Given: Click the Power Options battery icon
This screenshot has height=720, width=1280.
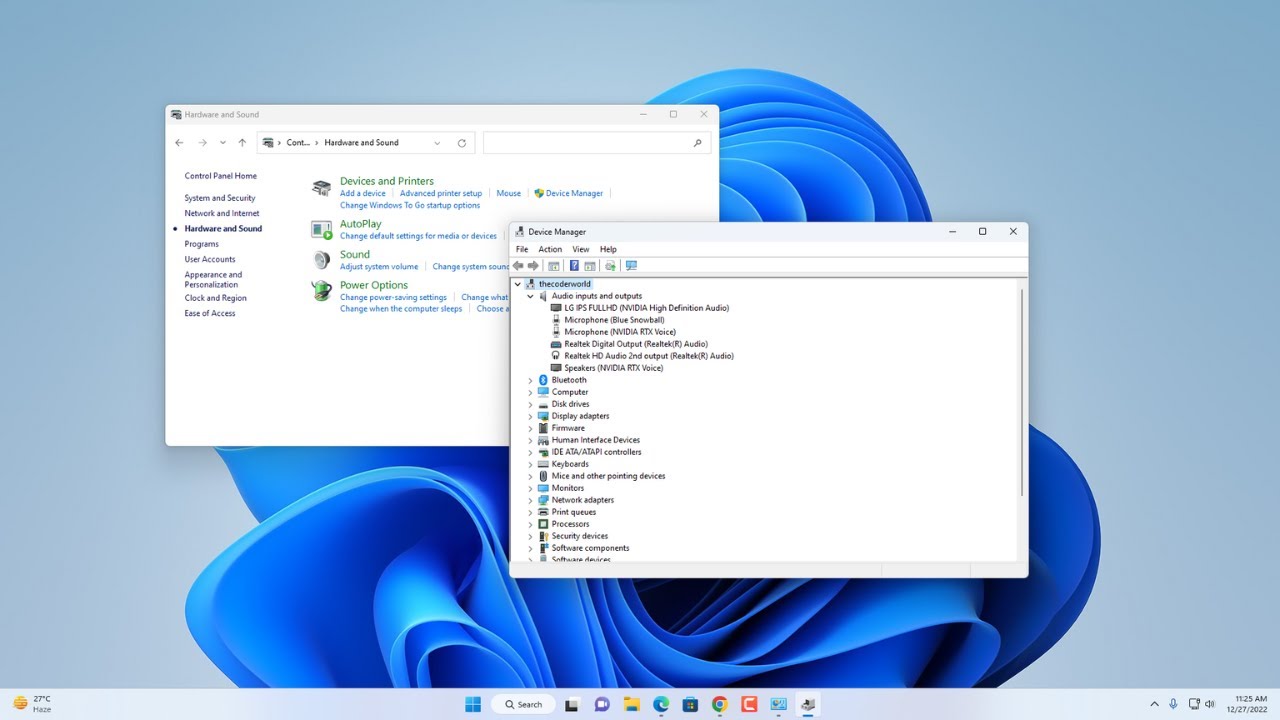Looking at the screenshot, I should click(321, 291).
